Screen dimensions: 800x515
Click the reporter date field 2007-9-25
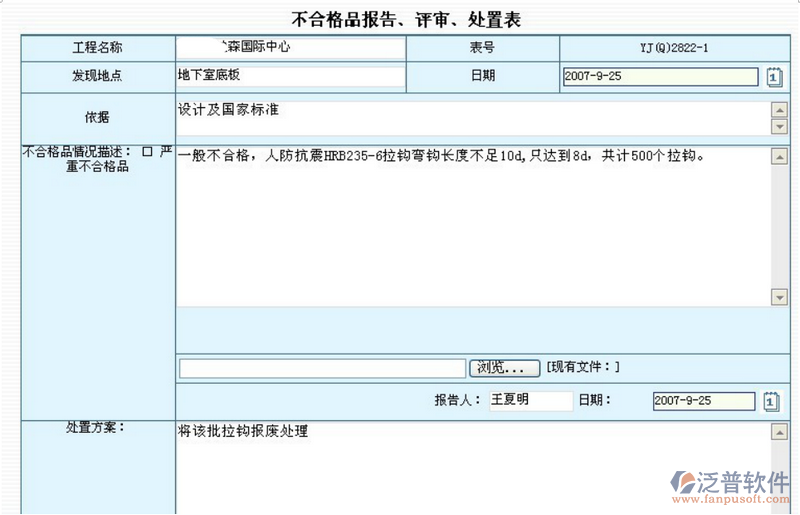click(x=704, y=401)
